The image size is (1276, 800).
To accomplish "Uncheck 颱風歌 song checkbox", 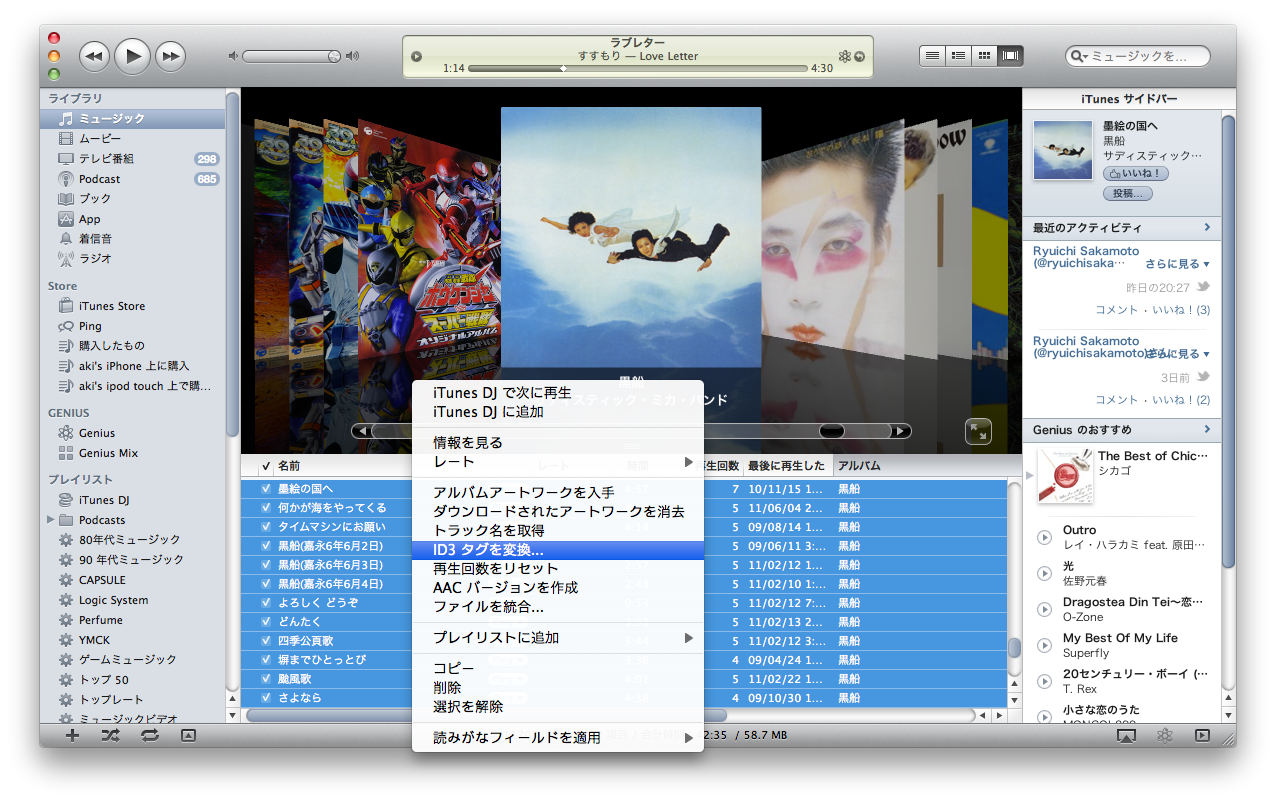I will point(266,679).
